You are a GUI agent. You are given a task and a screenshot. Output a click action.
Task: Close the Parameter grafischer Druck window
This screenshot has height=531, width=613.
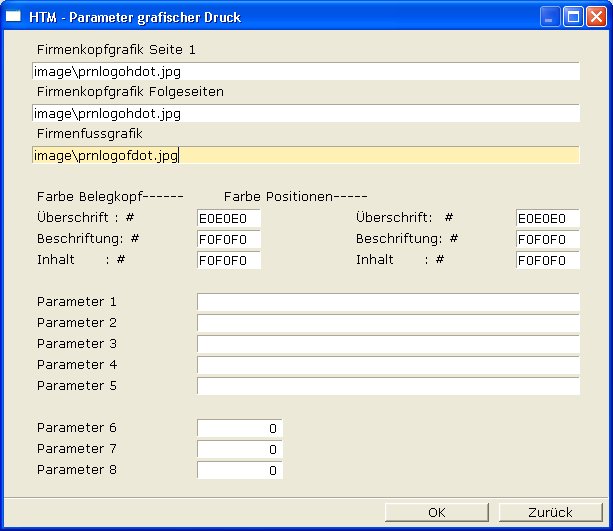coord(594,17)
